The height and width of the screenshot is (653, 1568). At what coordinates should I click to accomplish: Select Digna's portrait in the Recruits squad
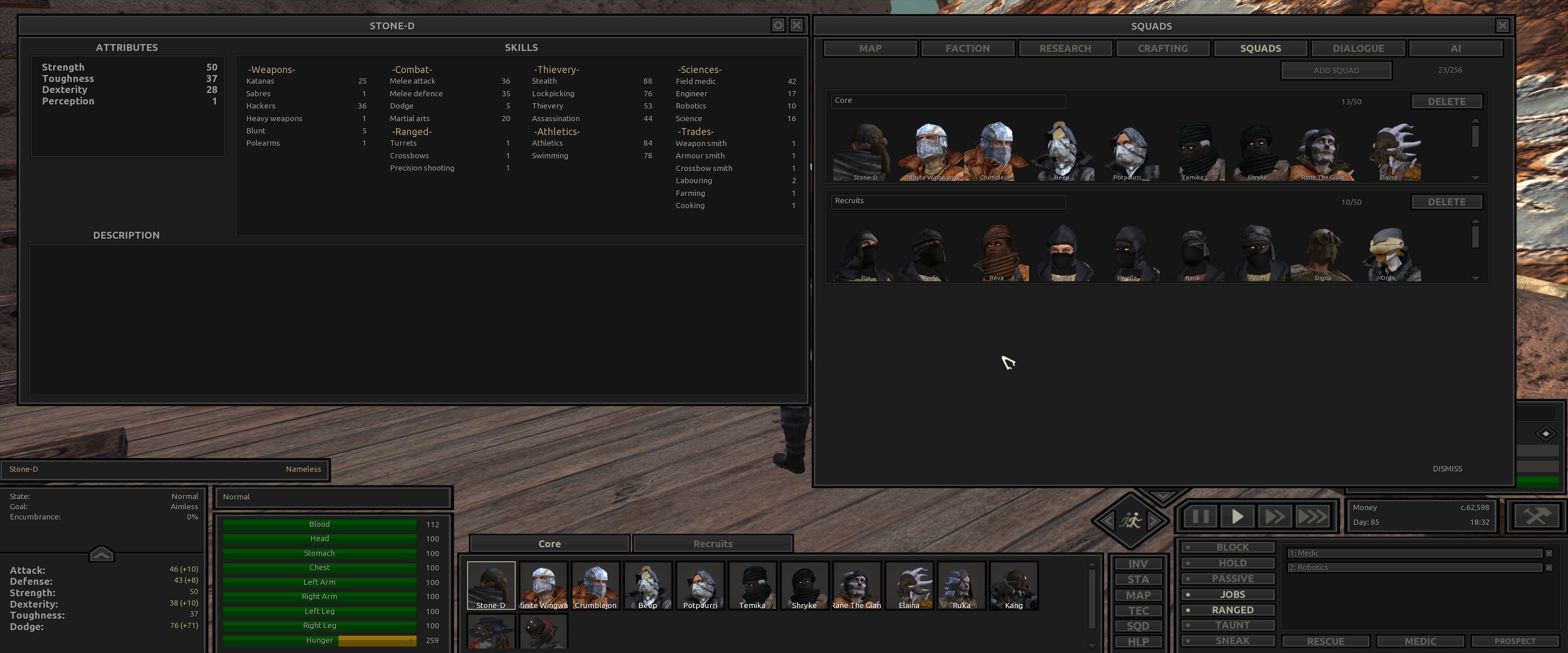point(1323,252)
